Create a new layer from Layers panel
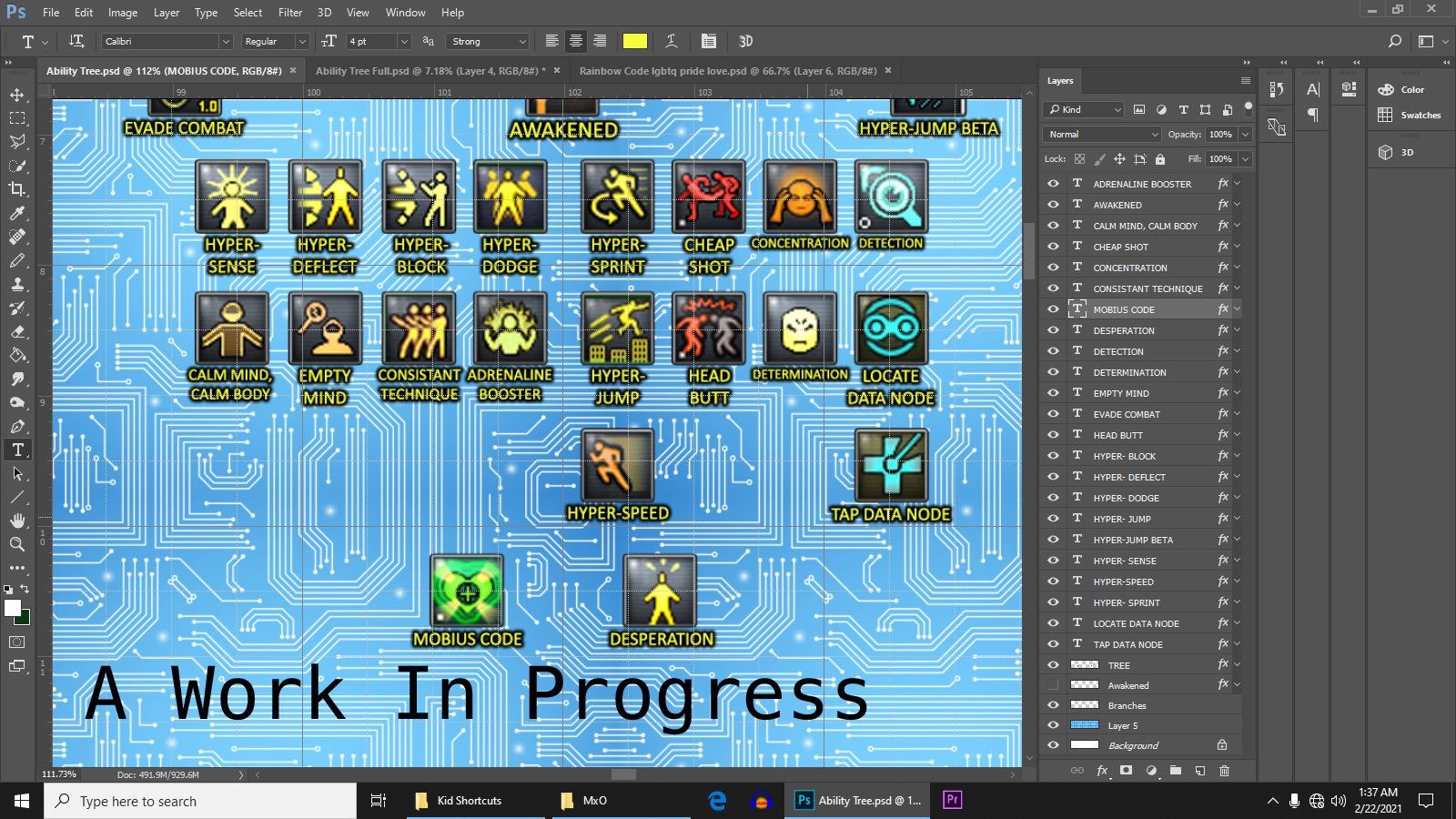 click(x=1199, y=771)
